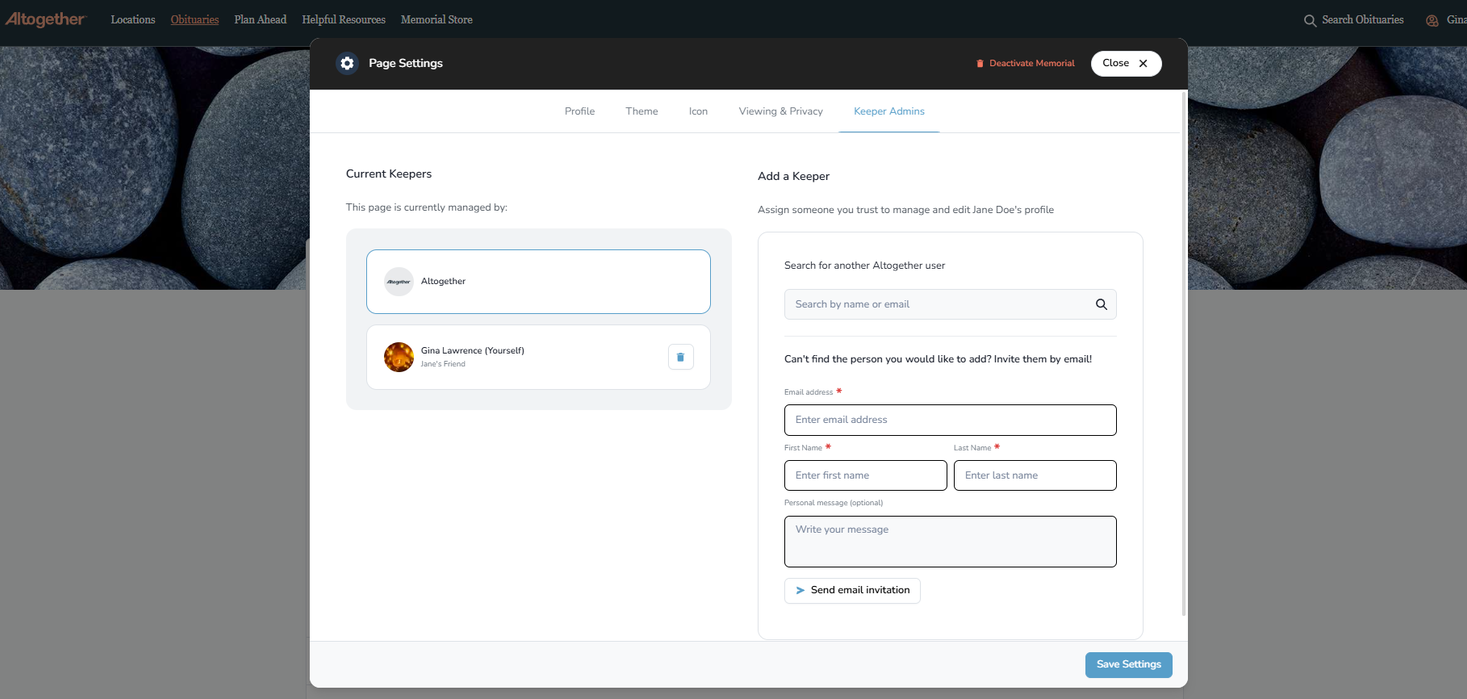The image size is (1467, 699).
Task: Switch to the Profile tab
Action: 579,112
